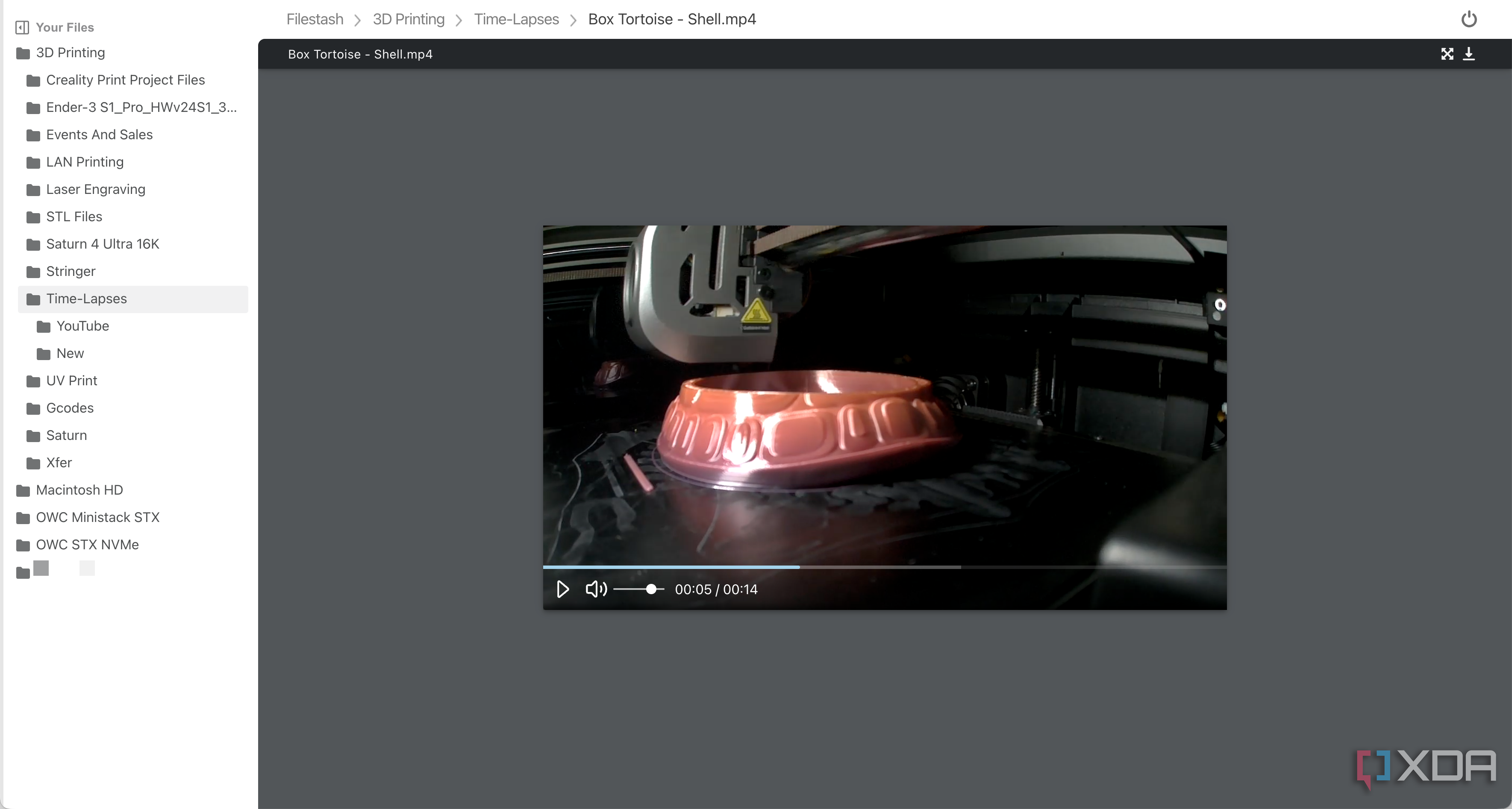This screenshot has width=1512, height=809.
Task: Open the Xfer folder
Action: [59, 463]
